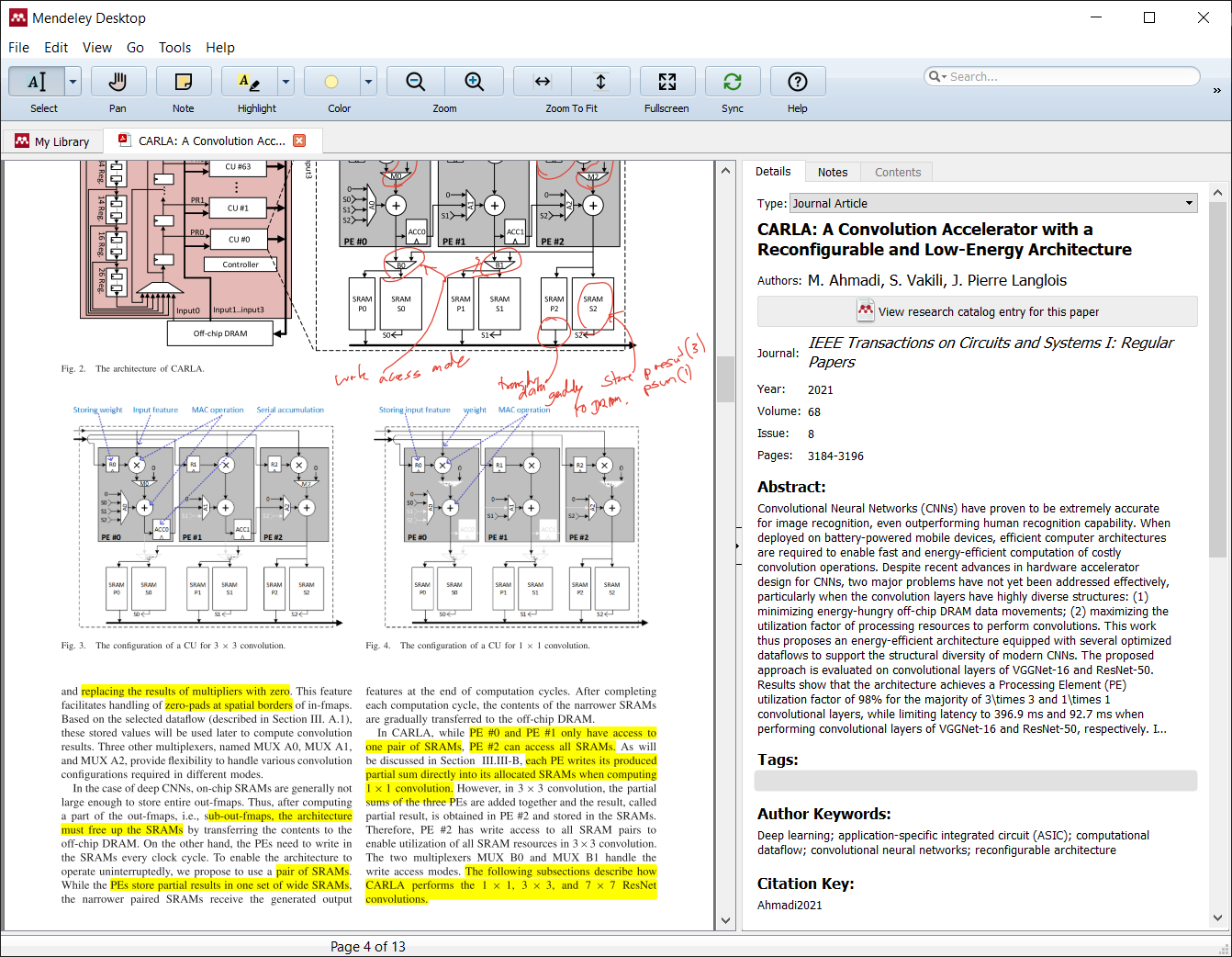Image resolution: width=1232 pixels, height=957 pixels.
Task: Click View research catalog entry for this paper
Action: click(x=977, y=311)
